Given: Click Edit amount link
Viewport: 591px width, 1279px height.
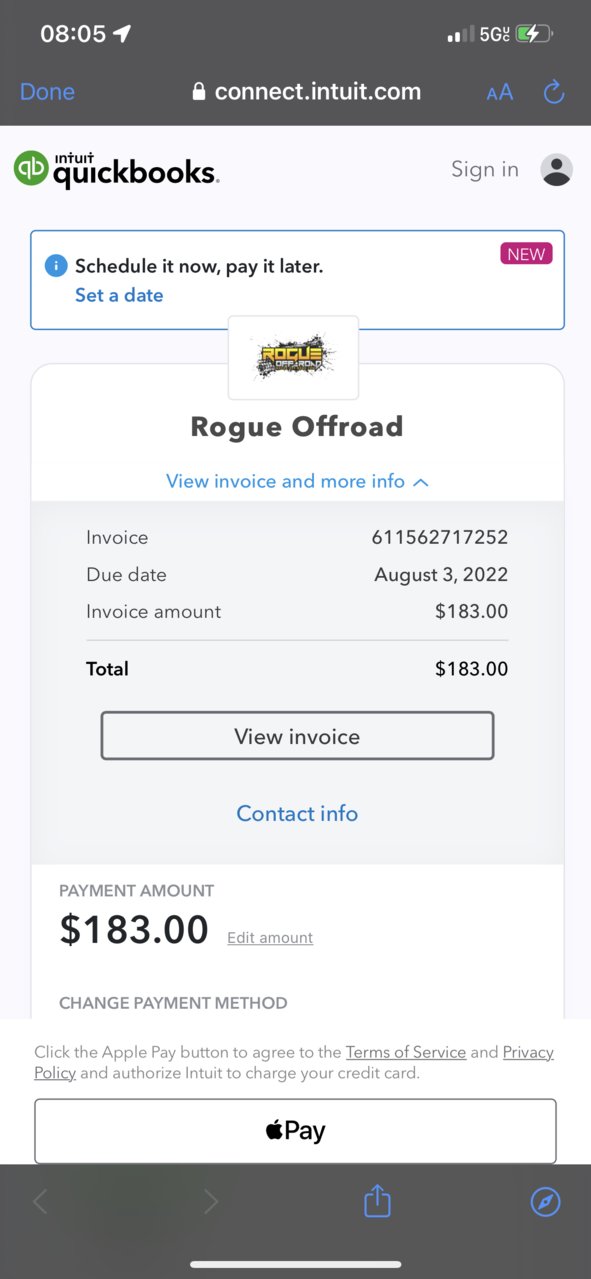Looking at the screenshot, I should point(270,938).
